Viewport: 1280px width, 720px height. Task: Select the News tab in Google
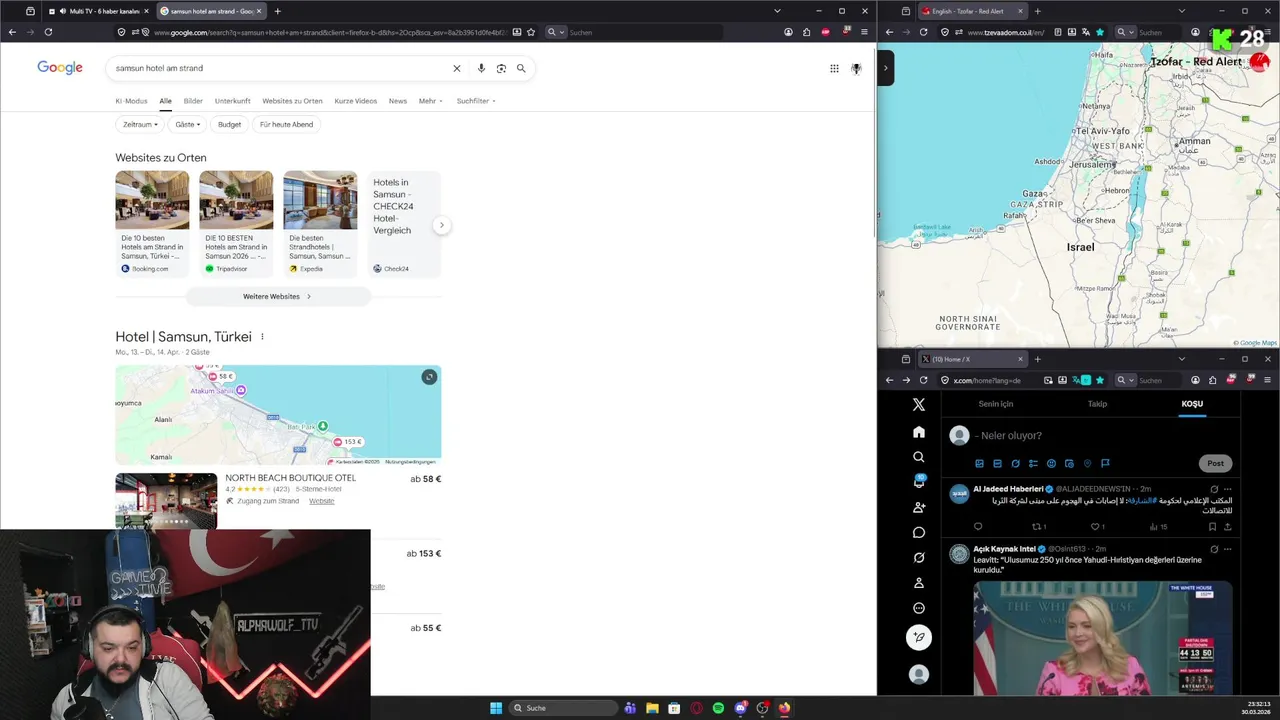point(398,101)
